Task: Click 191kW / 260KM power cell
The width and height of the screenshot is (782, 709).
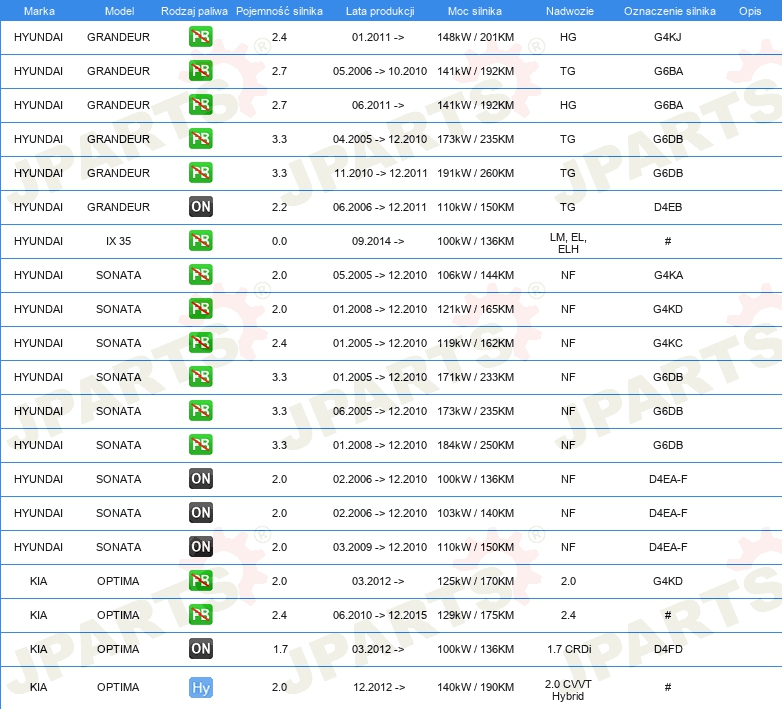Action: coord(475,173)
